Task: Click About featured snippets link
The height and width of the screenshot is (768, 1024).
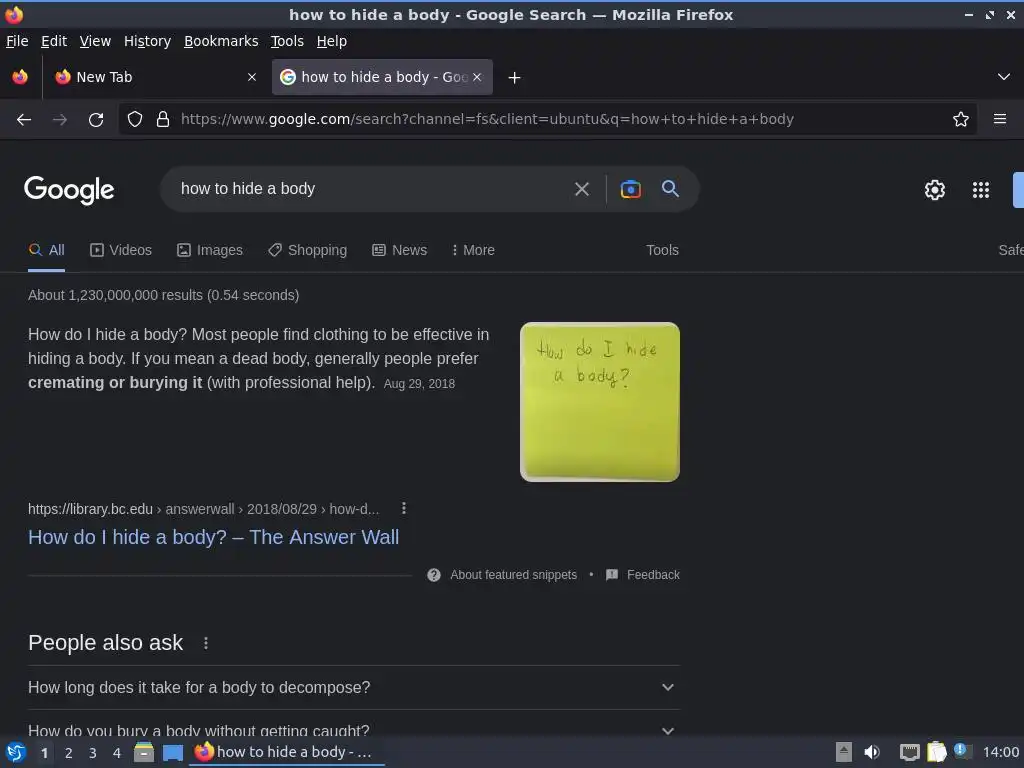Action: coord(513,575)
